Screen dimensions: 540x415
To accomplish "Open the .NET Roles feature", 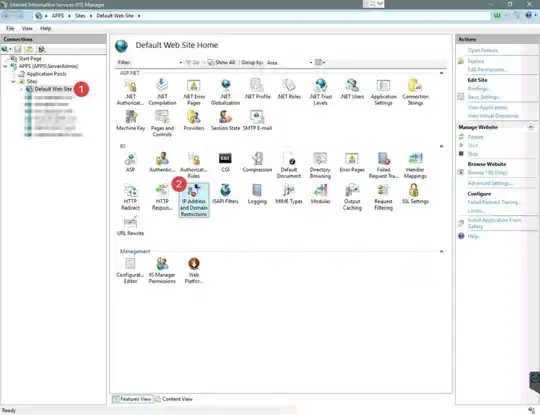I will coord(289,89).
